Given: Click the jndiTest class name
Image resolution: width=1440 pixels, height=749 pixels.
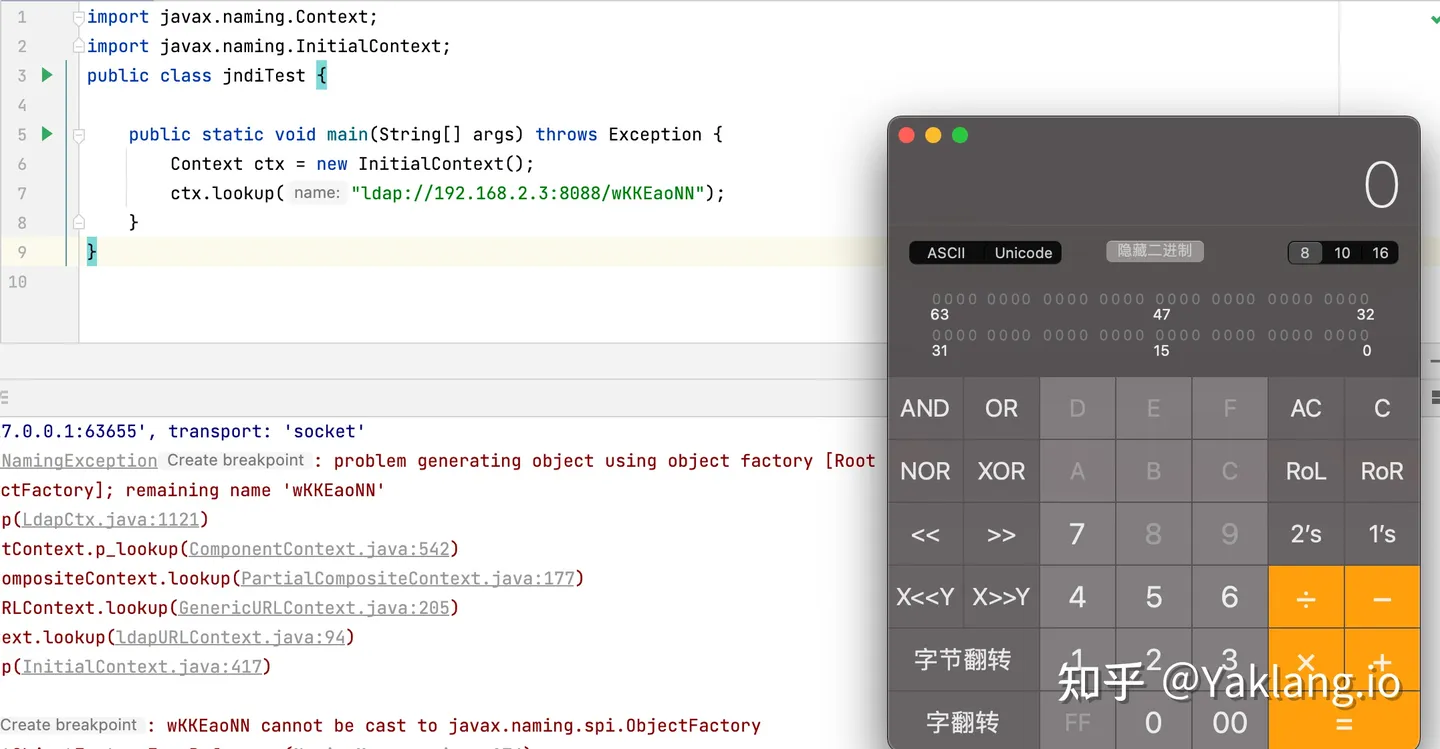Looking at the screenshot, I should pos(264,75).
